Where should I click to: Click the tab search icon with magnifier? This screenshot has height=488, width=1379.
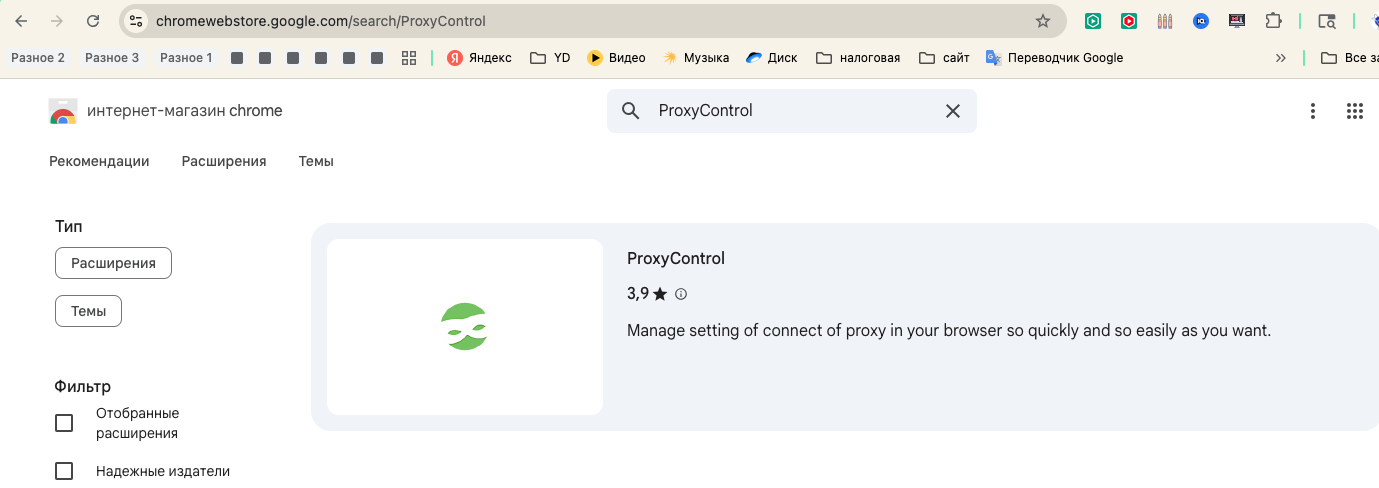(x=1327, y=21)
